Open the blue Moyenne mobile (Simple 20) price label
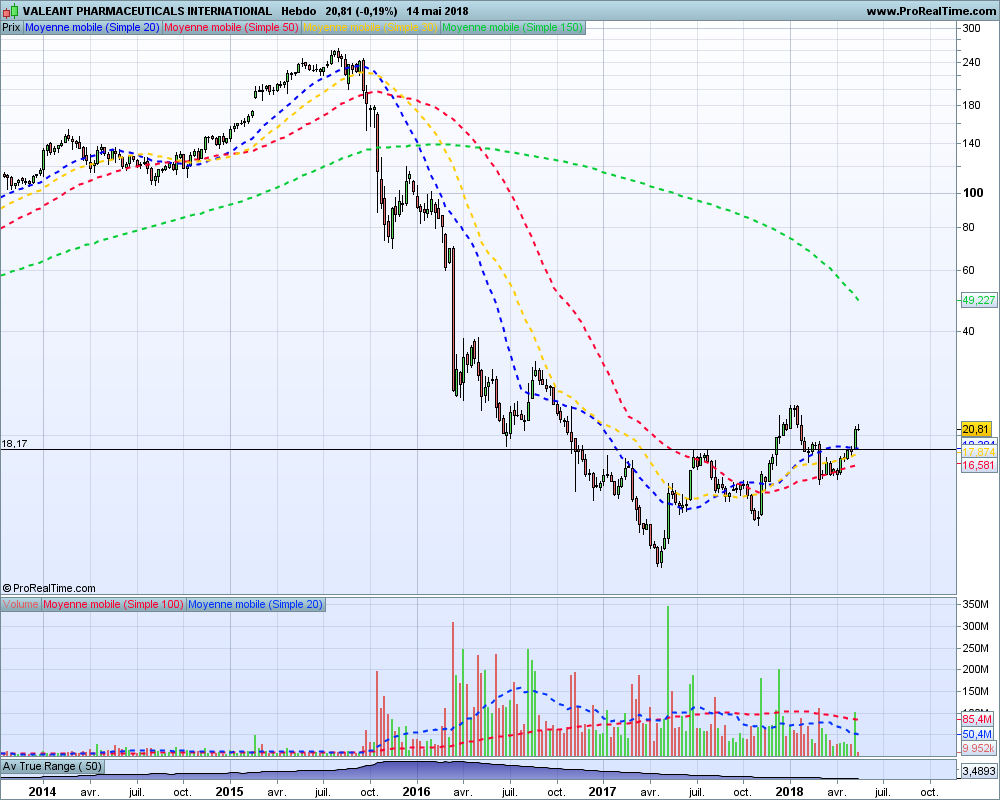 coord(92,27)
